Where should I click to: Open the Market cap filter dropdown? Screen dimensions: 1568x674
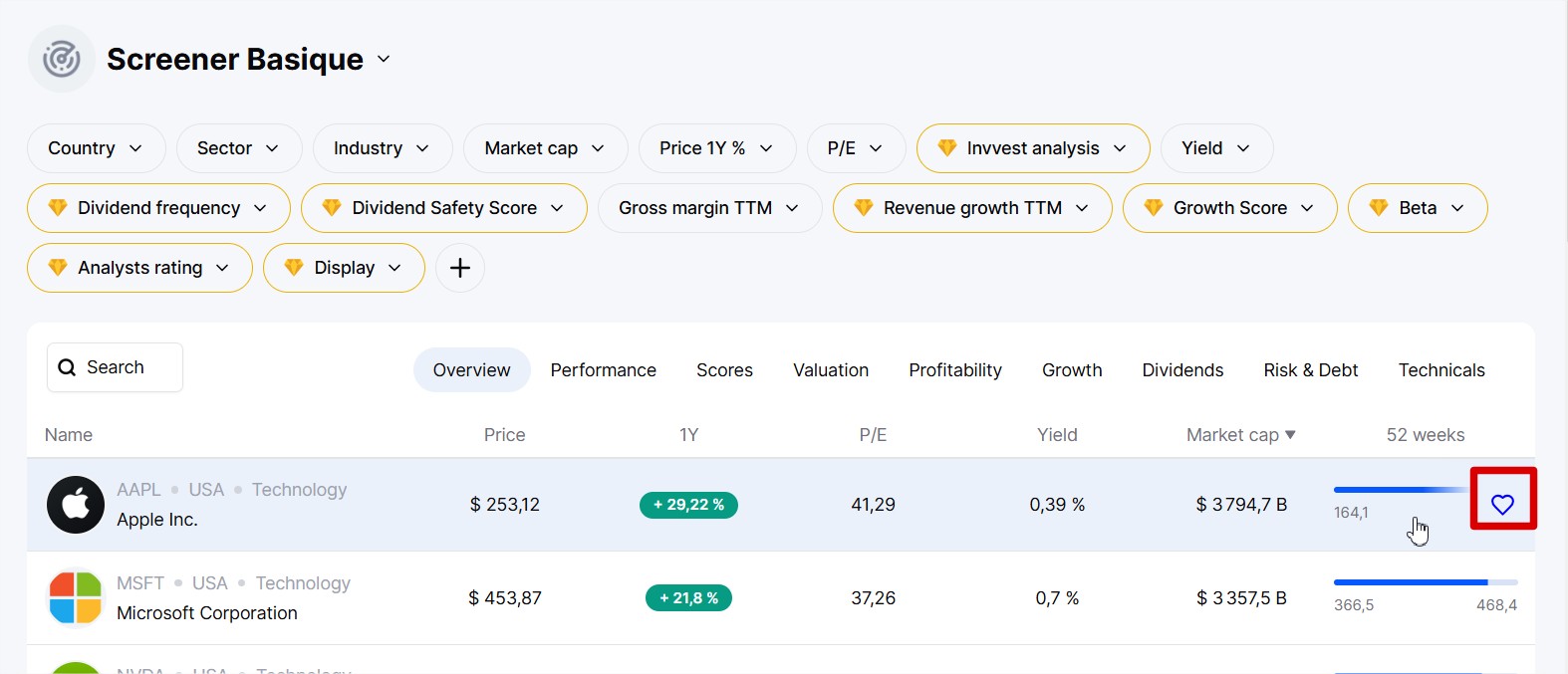pyautogui.click(x=546, y=148)
